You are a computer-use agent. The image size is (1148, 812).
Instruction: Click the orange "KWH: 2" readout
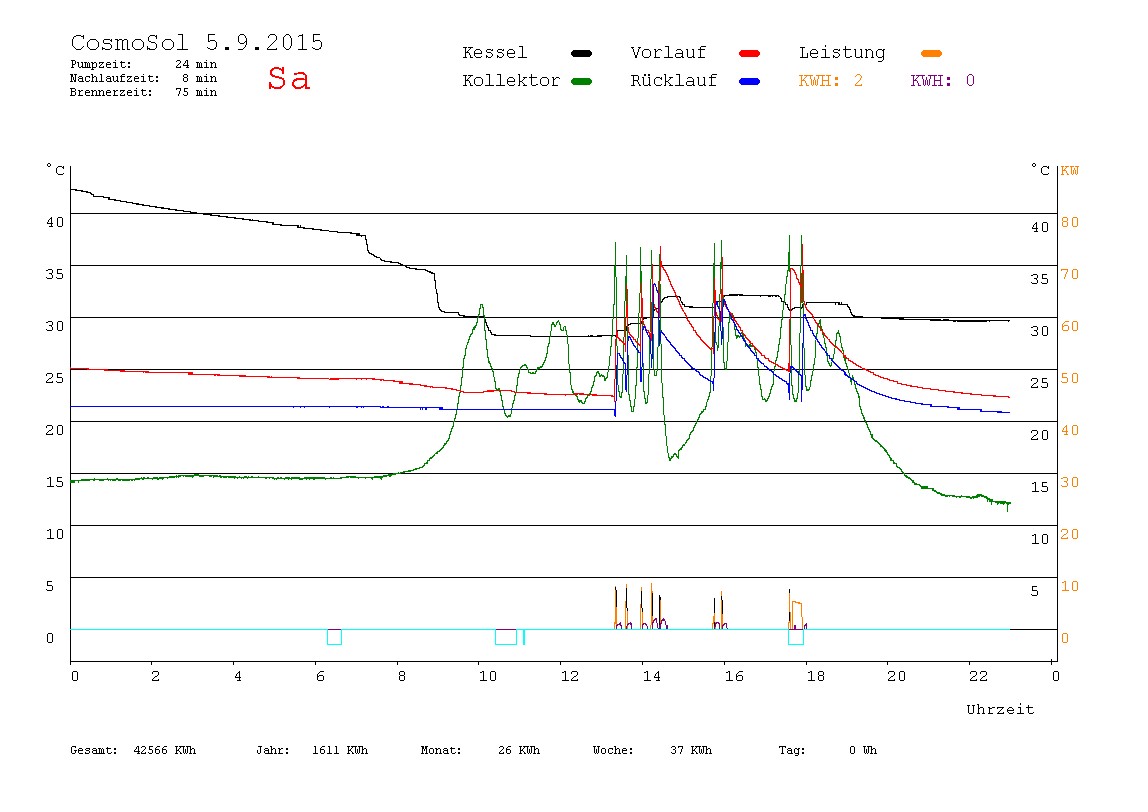tap(831, 81)
